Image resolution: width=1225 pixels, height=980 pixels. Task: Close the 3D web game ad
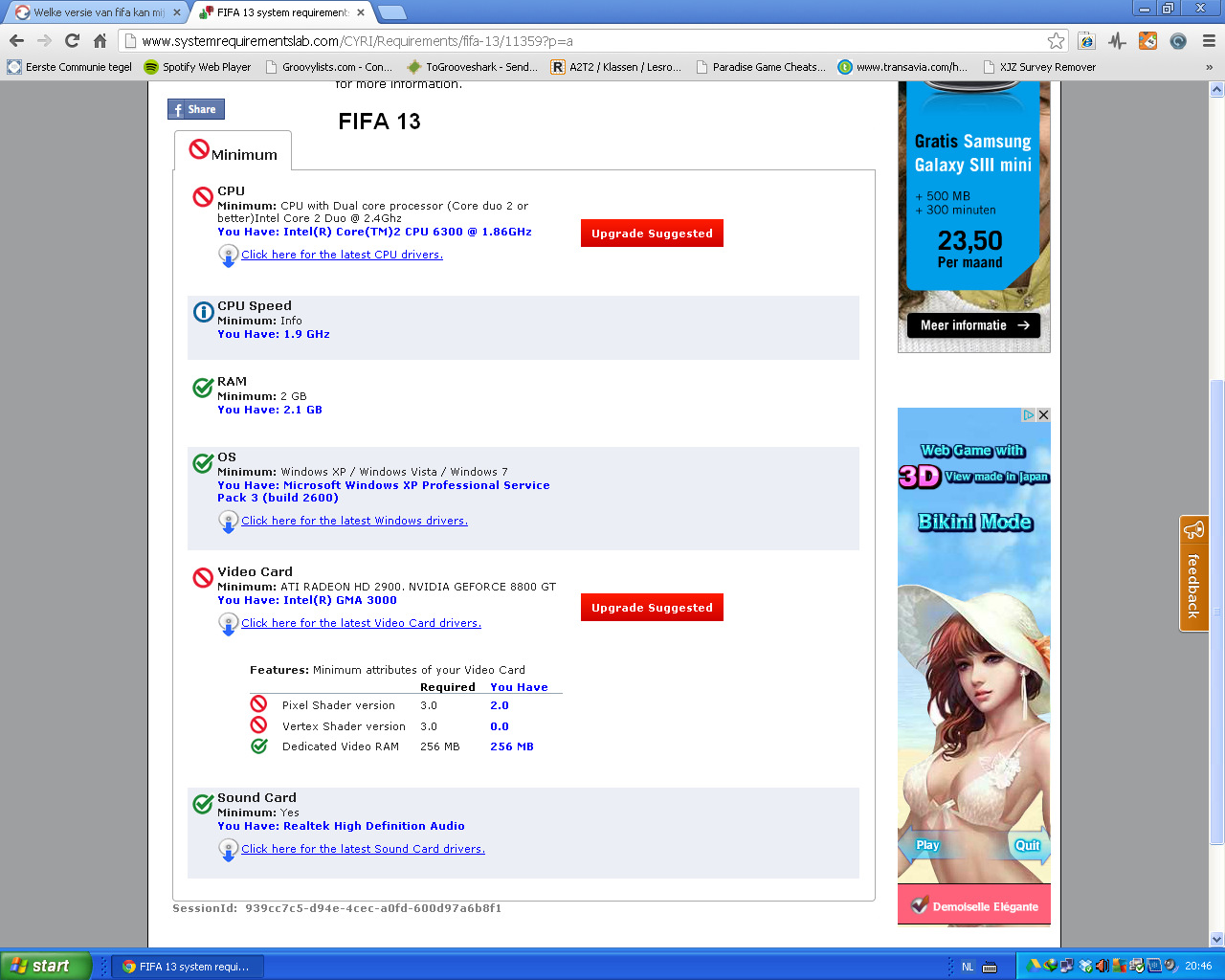[x=1043, y=415]
